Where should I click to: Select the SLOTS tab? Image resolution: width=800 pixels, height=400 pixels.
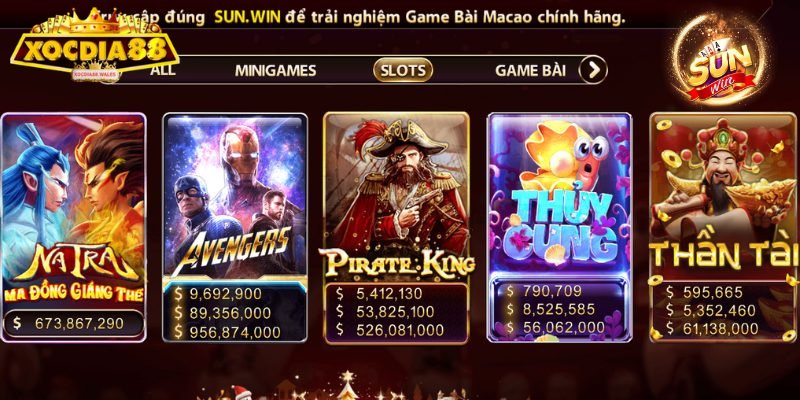tap(403, 70)
